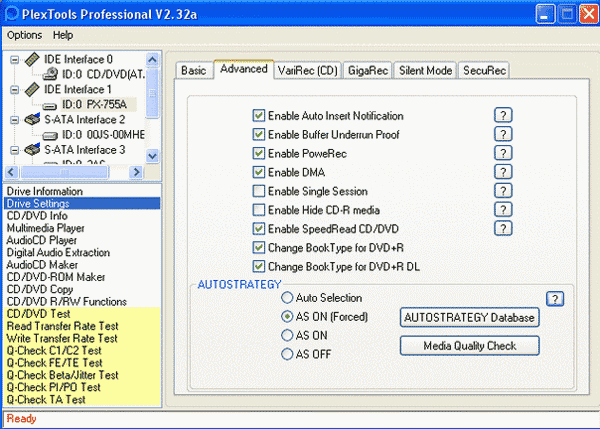Select Q-Check C1/C2 Test
Image resolution: width=600 pixels, height=429 pixels.
click(x=82, y=351)
